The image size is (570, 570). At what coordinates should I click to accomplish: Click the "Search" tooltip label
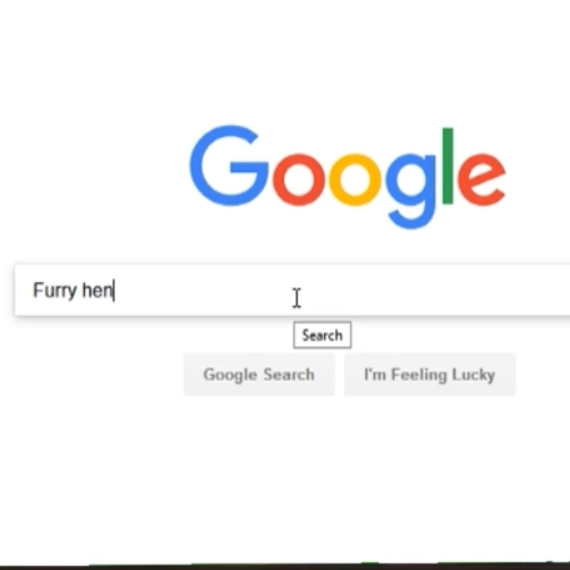pos(322,335)
